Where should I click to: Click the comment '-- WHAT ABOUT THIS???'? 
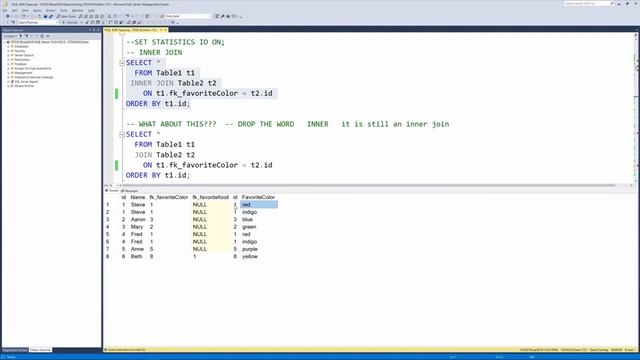click(x=171, y=124)
